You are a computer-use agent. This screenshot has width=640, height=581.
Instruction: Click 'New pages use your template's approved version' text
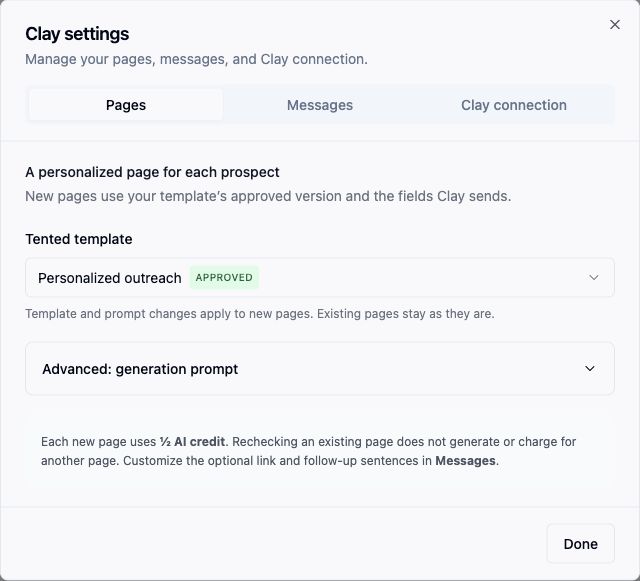[x=268, y=196]
